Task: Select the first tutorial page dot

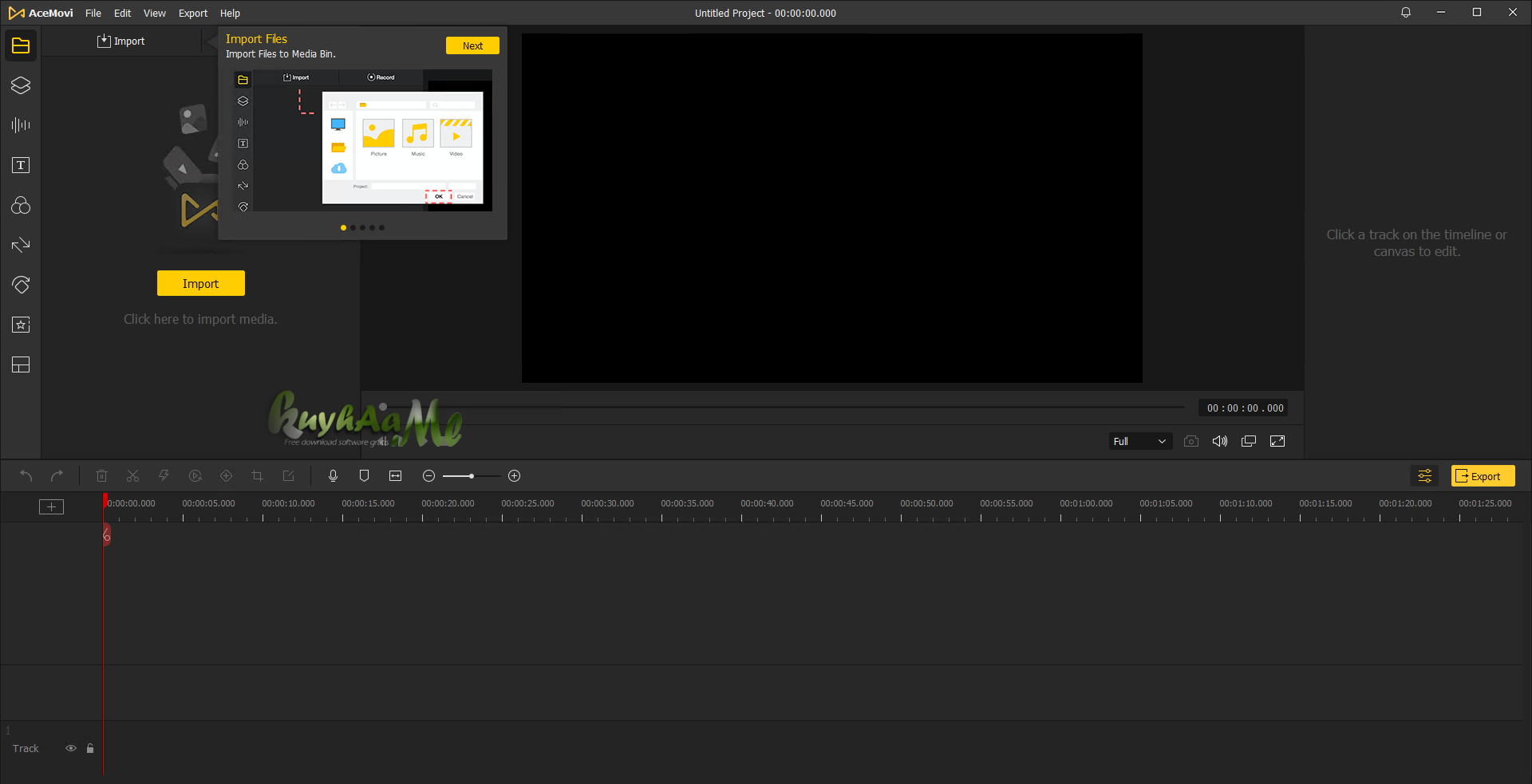Action: click(x=343, y=227)
